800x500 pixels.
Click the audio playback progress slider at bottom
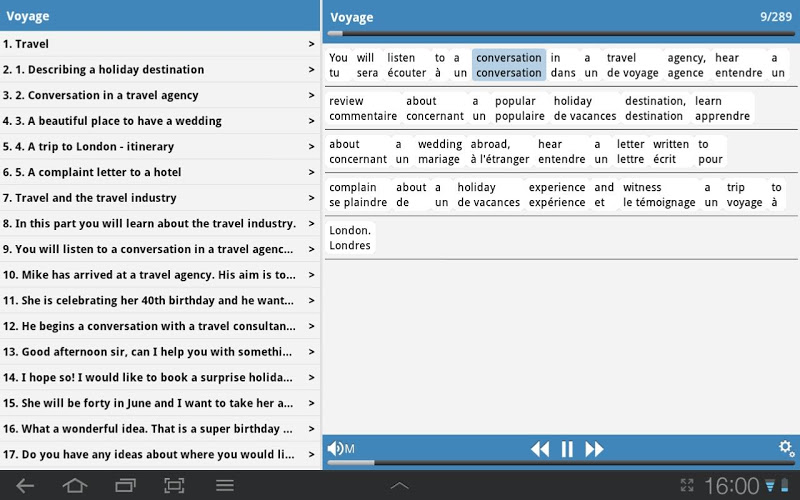point(561,463)
